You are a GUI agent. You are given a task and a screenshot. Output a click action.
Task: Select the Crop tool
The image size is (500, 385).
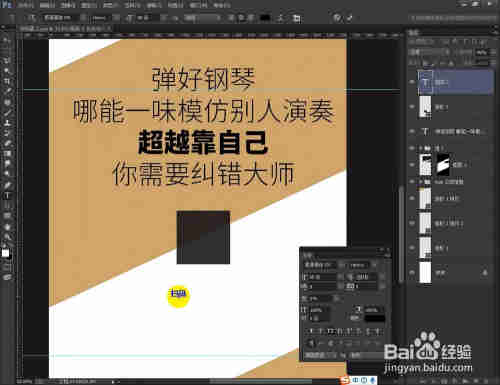(x=7, y=81)
